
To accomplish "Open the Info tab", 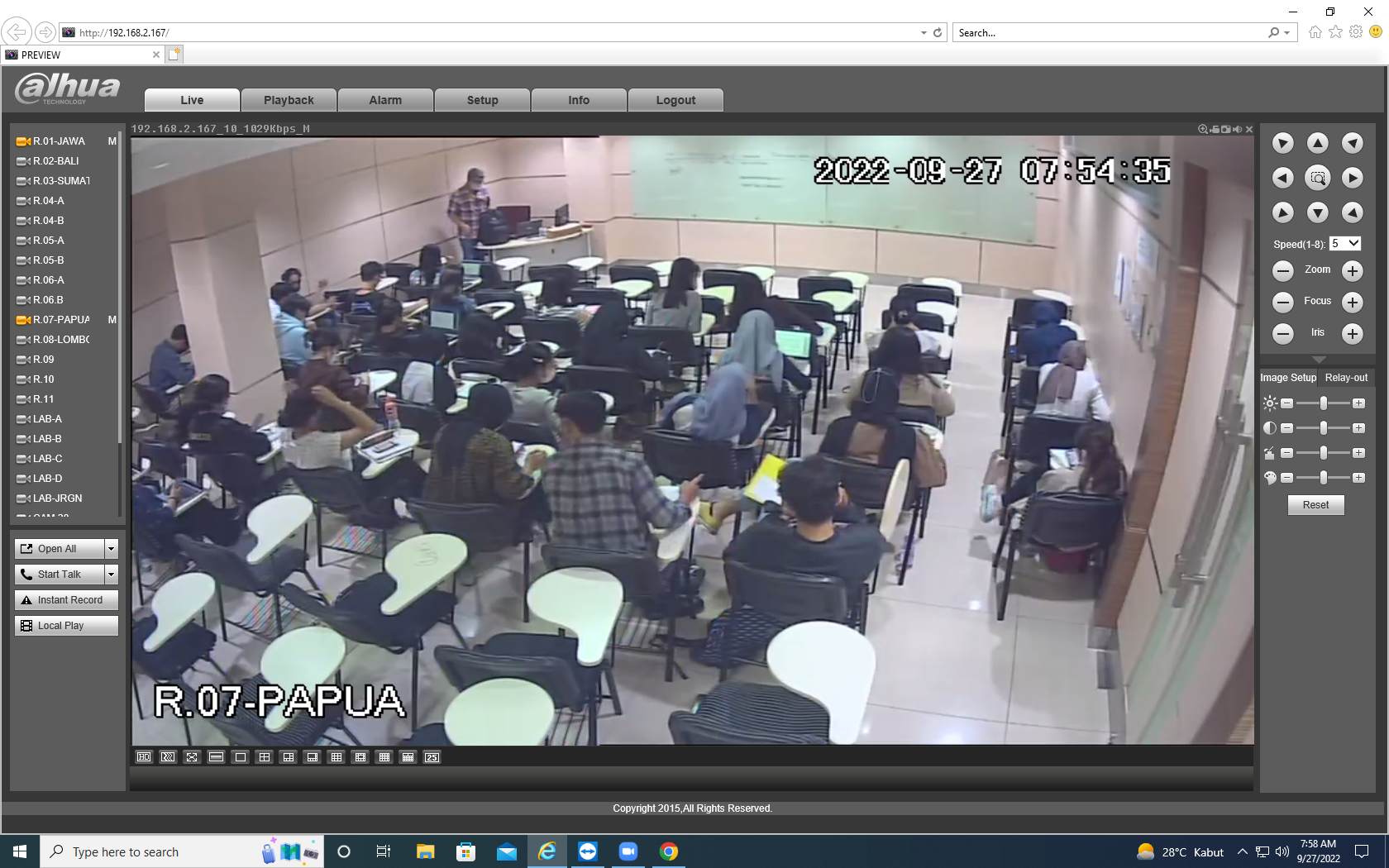I will pyautogui.click(x=579, y=100).
